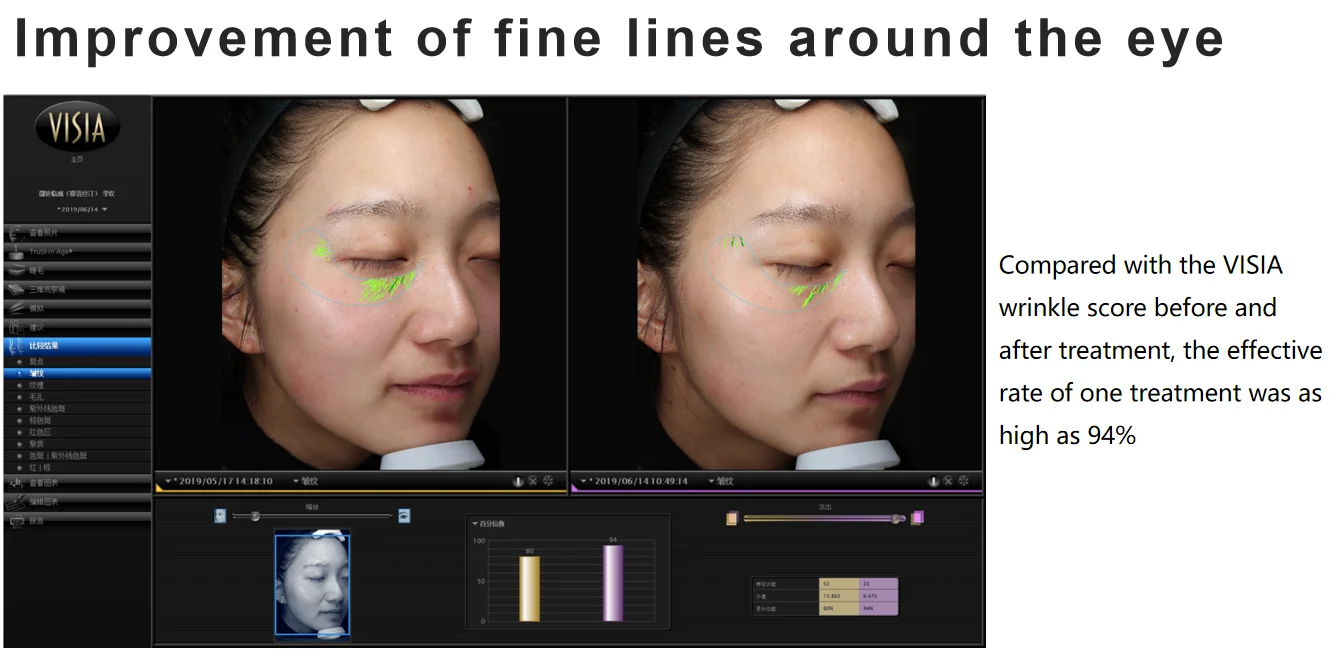Image resolution: width=1334 pixels, height=660 pixels.
Task: Select the 紫质 porphyrins option
Action: 77,443
